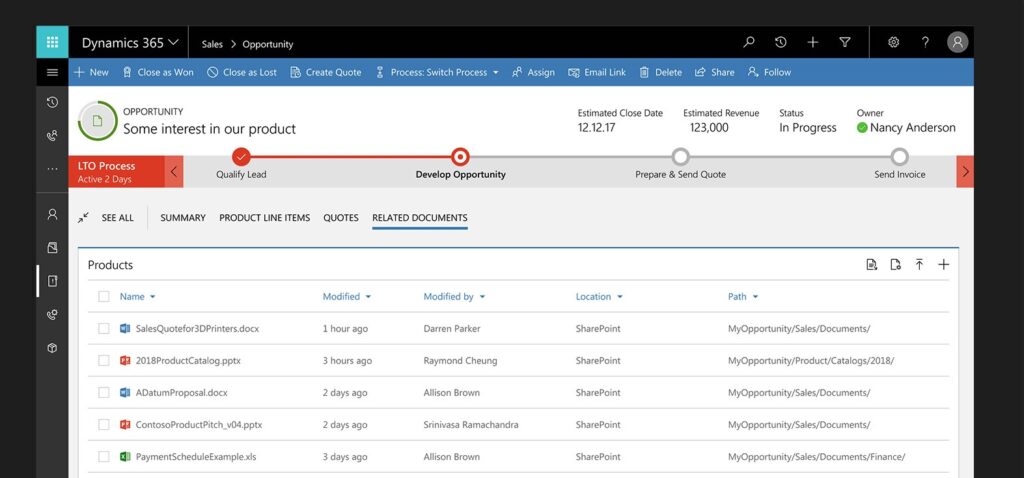Click the upload arrow icon in Products
Image resolution: width=1024 pixels, height=478 pixels.
[x=919, y=265]
